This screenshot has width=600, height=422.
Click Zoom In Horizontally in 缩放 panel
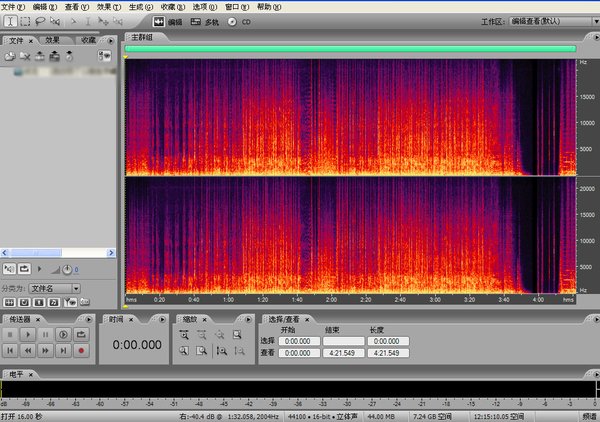(x=184, y=335)
